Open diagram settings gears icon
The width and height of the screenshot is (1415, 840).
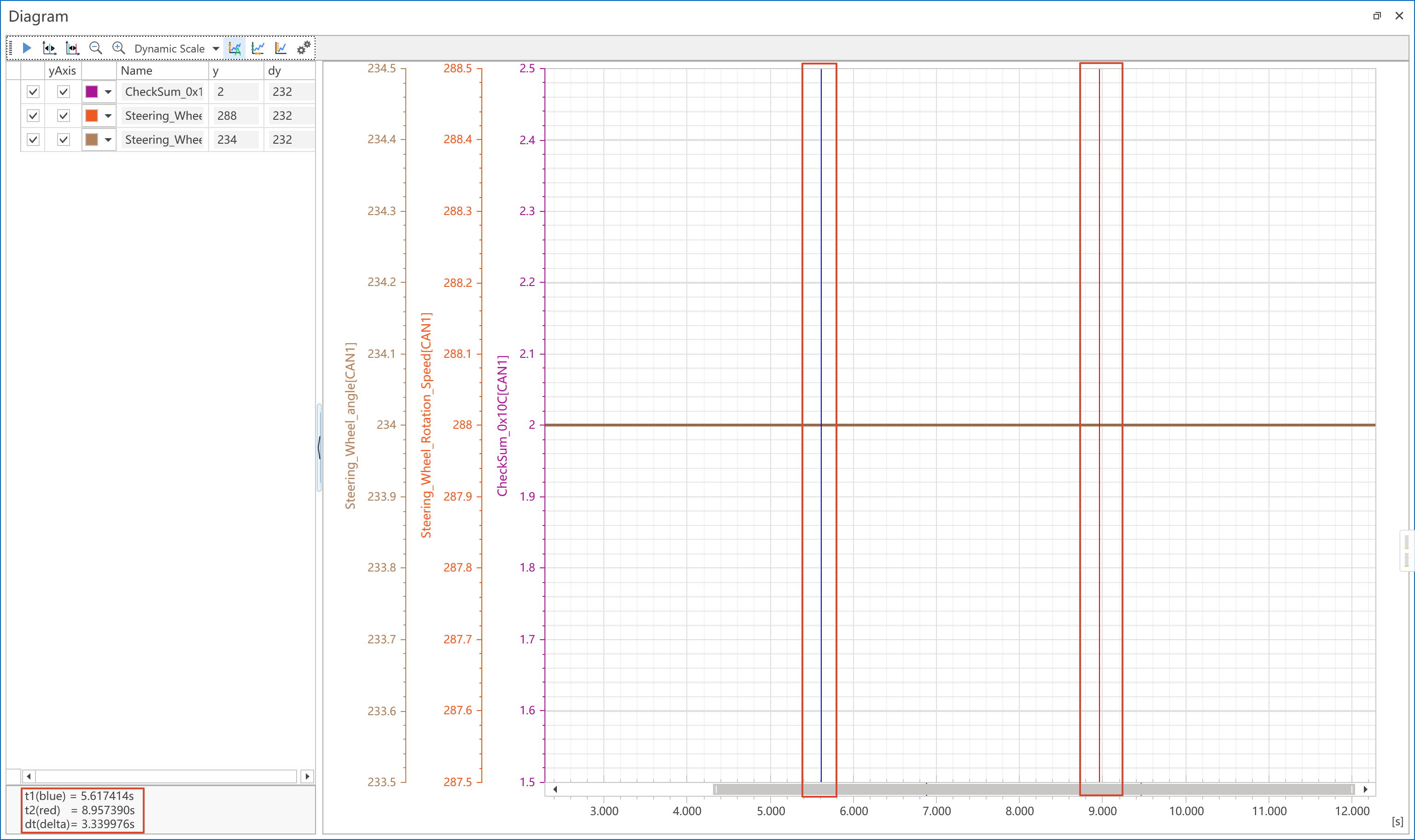click(x=304, y=48)
